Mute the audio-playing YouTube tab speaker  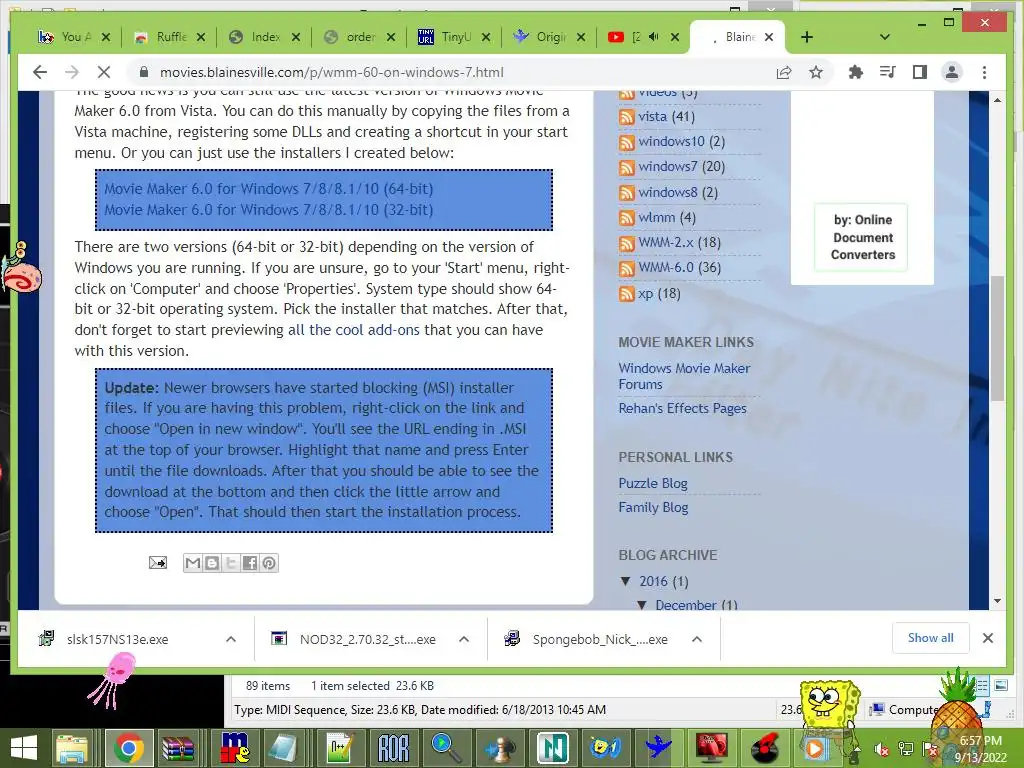coord(654,37)
